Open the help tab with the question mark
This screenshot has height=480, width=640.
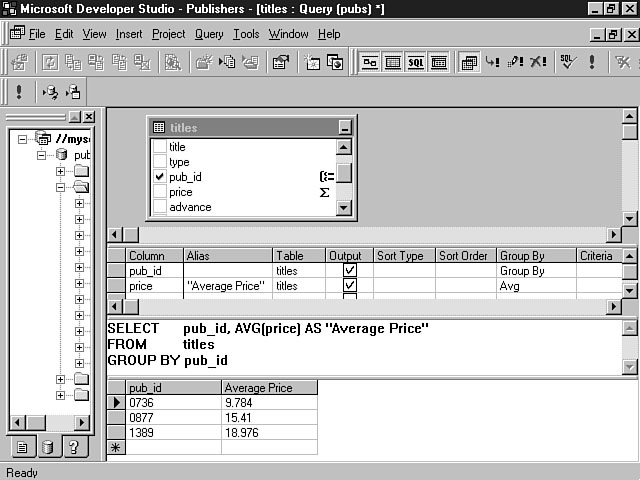pos(71,447)
